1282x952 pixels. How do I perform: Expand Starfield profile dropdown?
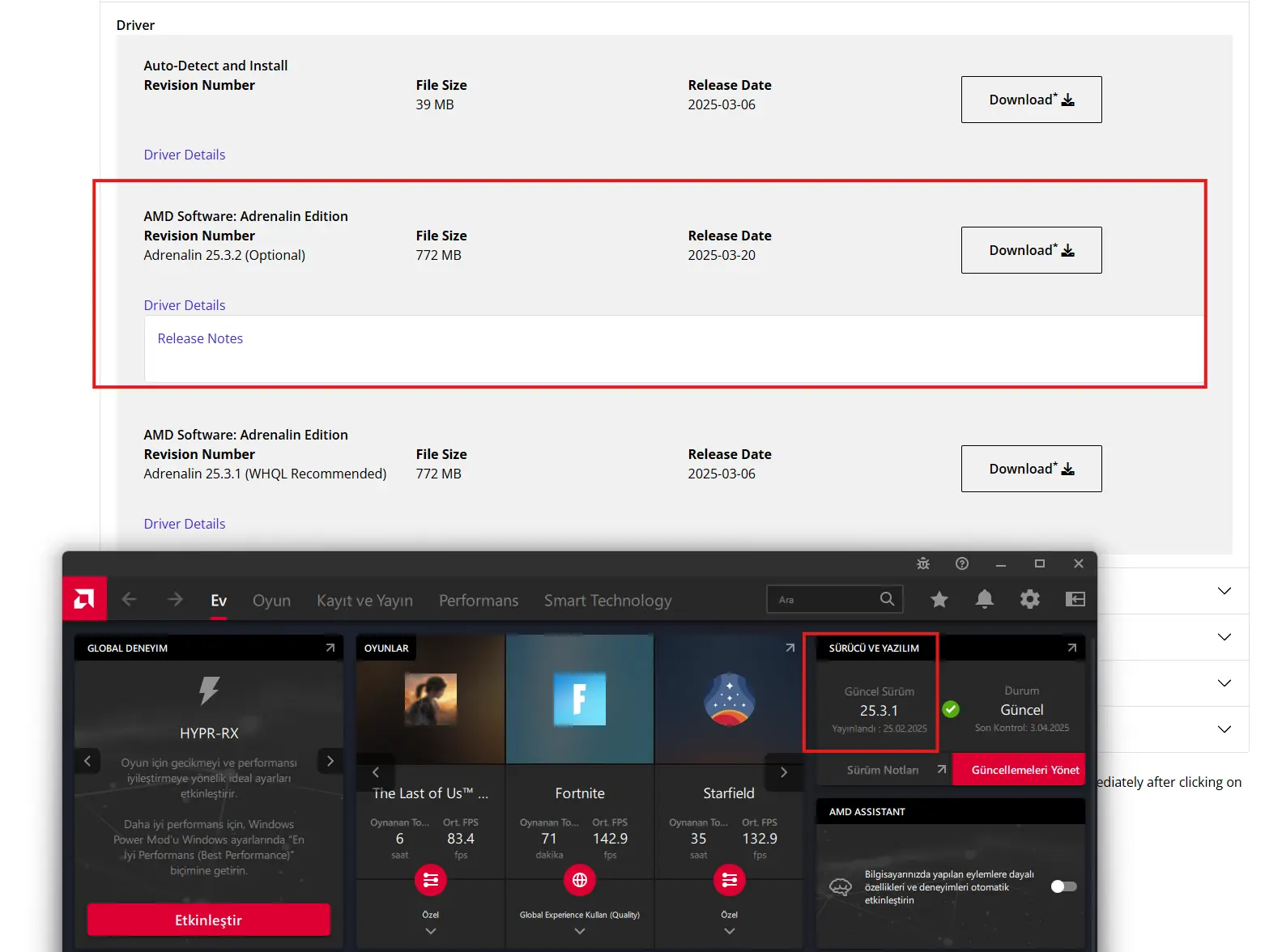(x=730, y=932)
